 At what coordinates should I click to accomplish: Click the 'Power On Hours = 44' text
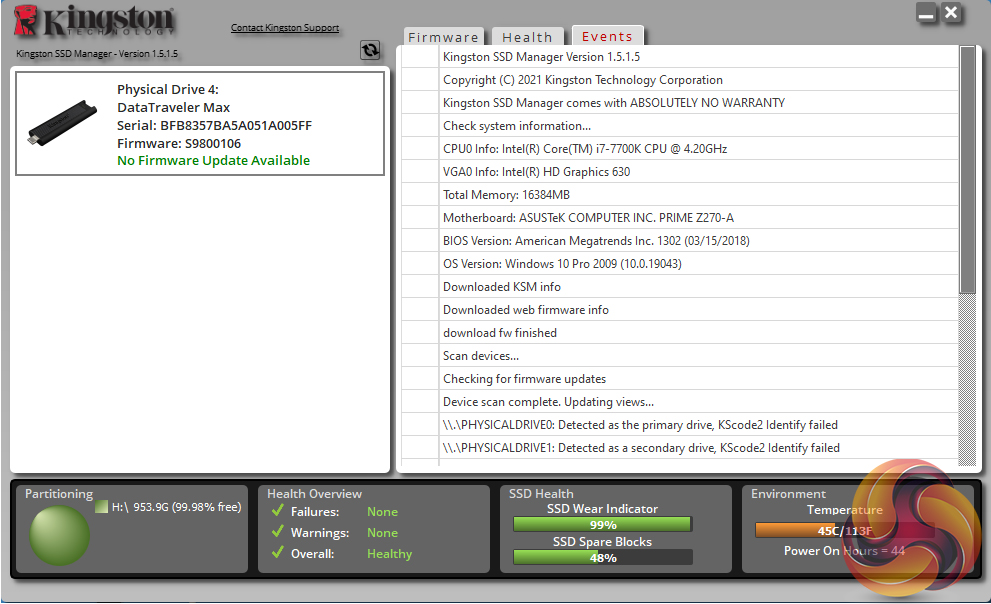click(x=844, y=551)
